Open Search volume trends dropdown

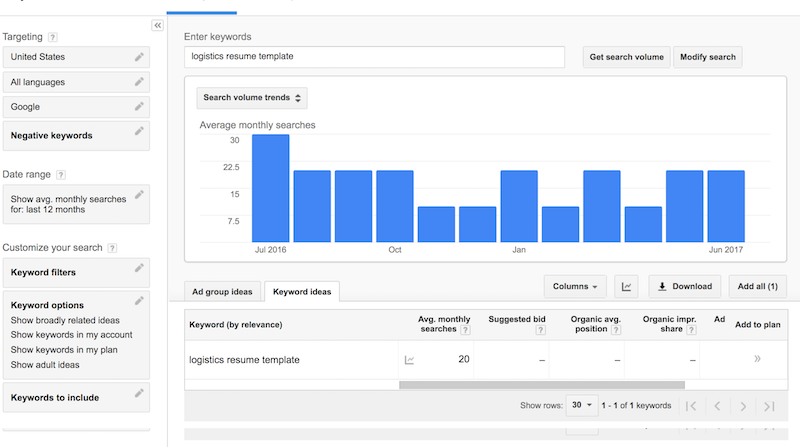tap(252, 98)
